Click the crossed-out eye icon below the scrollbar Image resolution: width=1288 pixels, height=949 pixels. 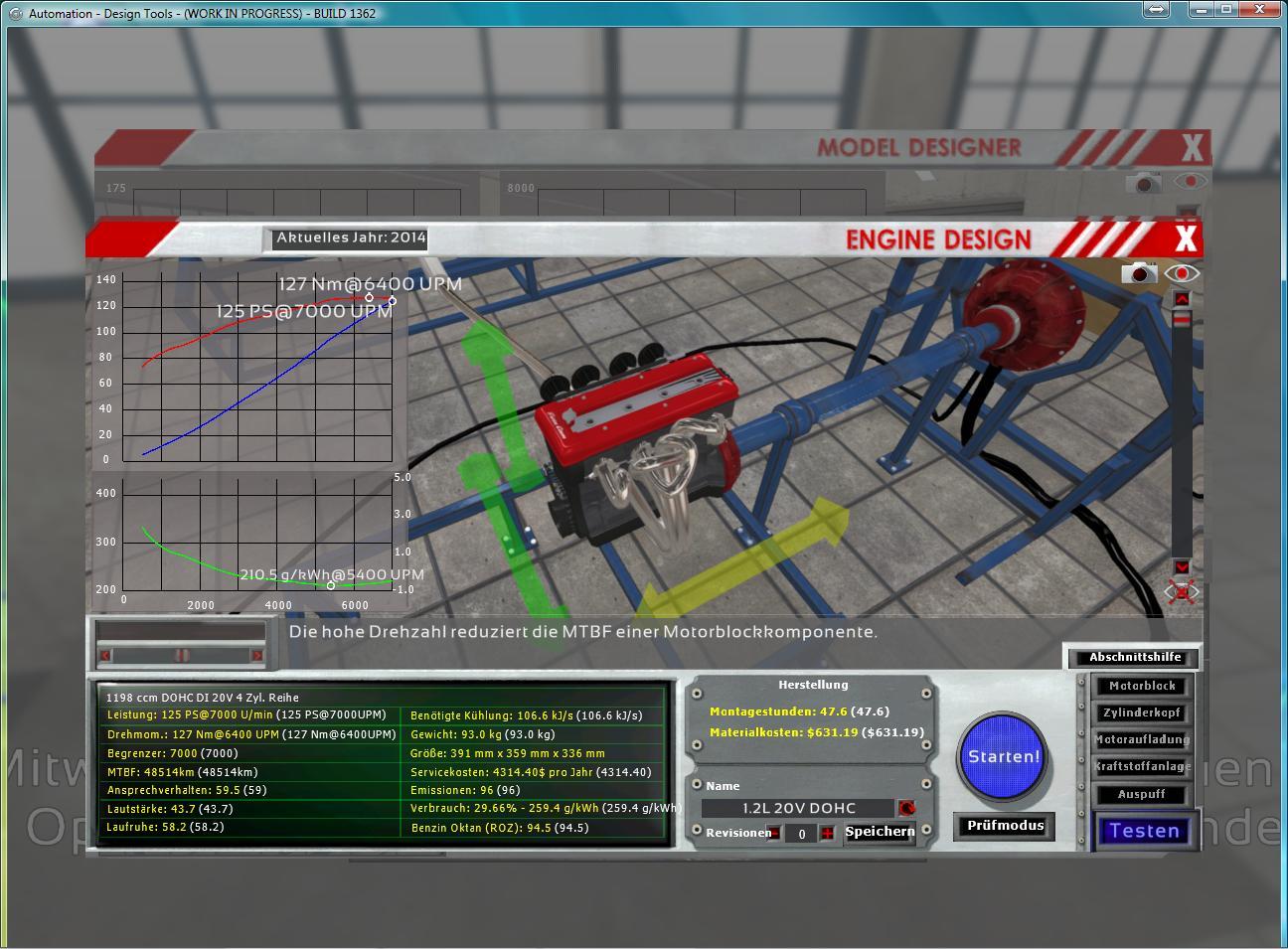(1182, 592)
